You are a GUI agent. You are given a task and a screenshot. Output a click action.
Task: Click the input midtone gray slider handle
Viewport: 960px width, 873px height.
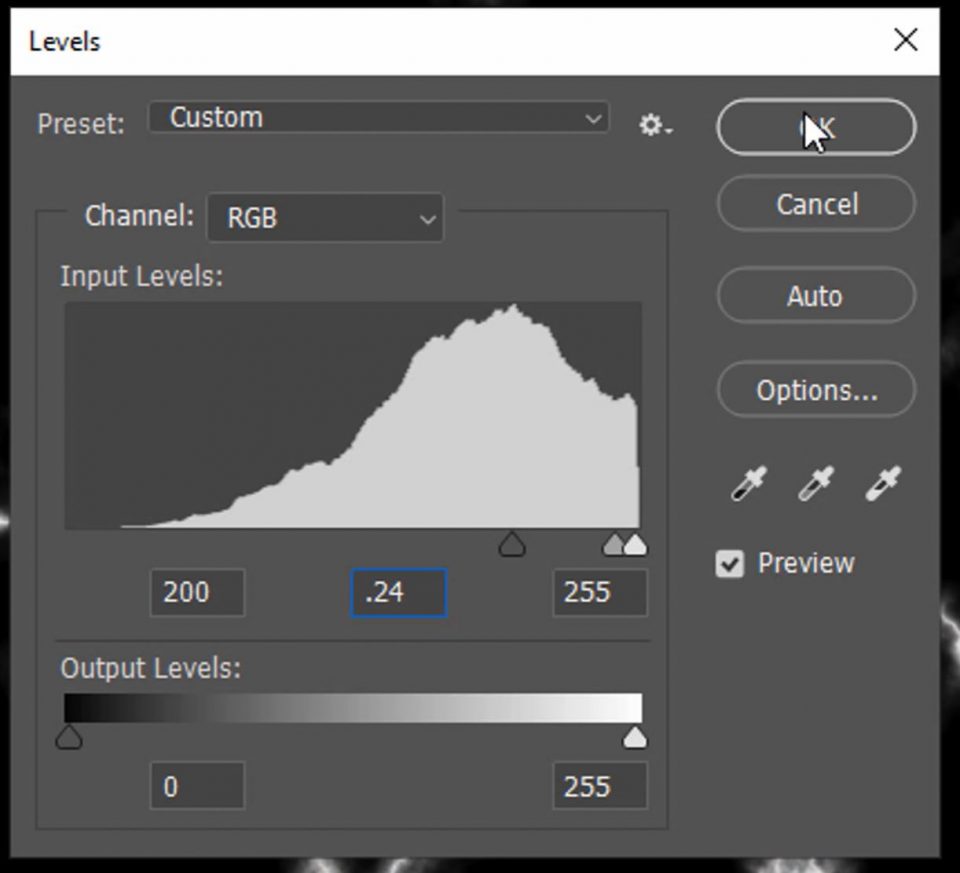(x=512, y=544)
